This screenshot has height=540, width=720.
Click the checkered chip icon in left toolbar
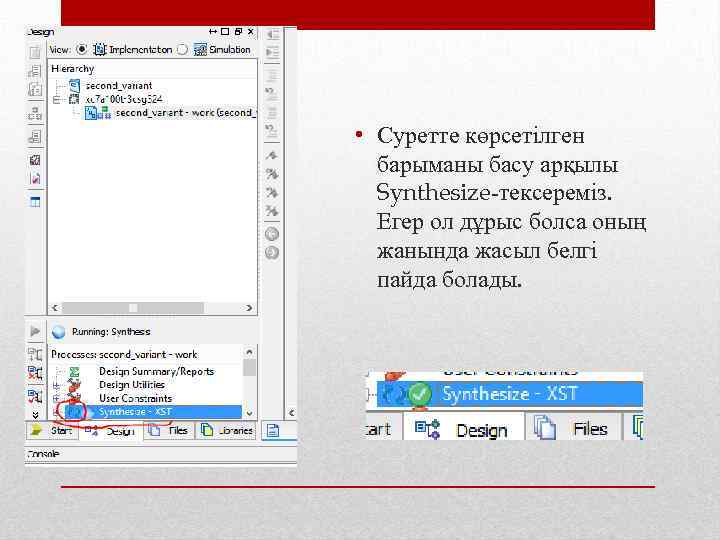[35, 160]
